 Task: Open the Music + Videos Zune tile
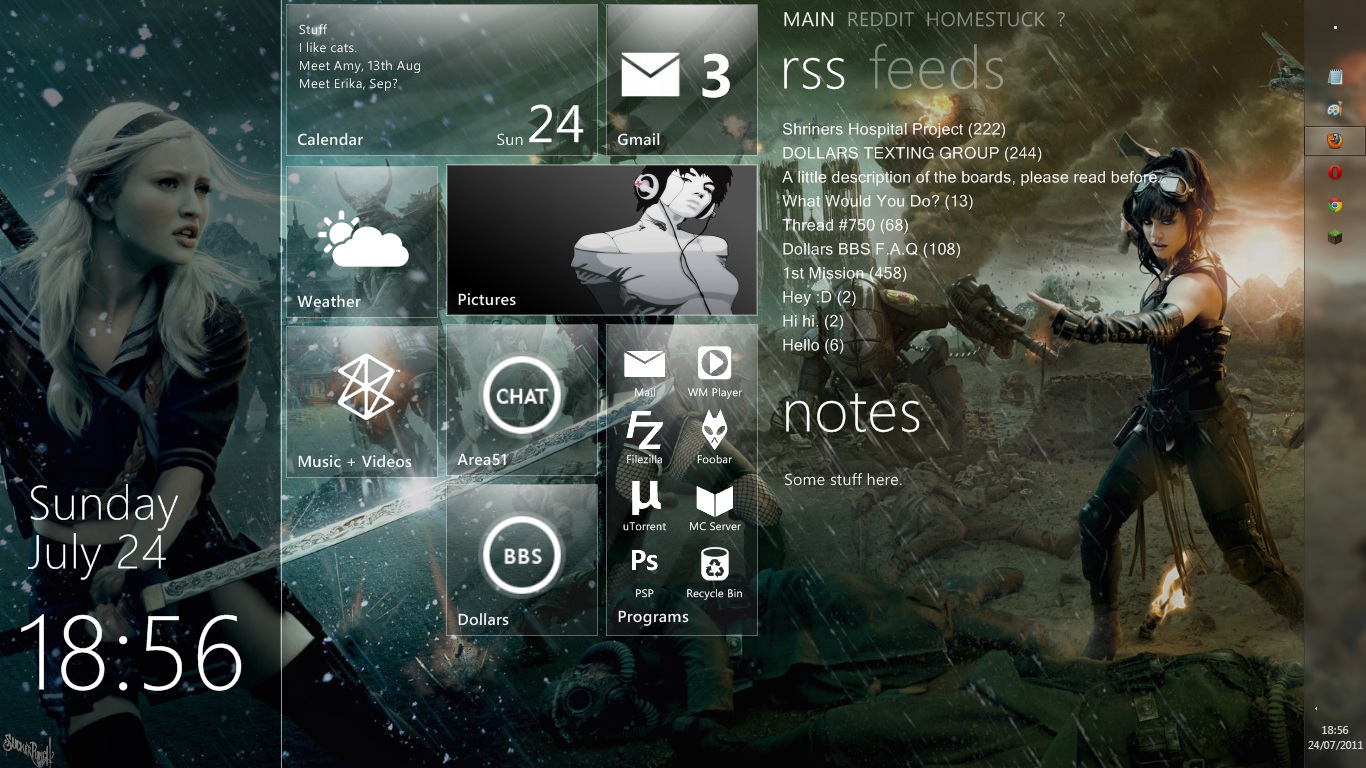coord(362,400)
